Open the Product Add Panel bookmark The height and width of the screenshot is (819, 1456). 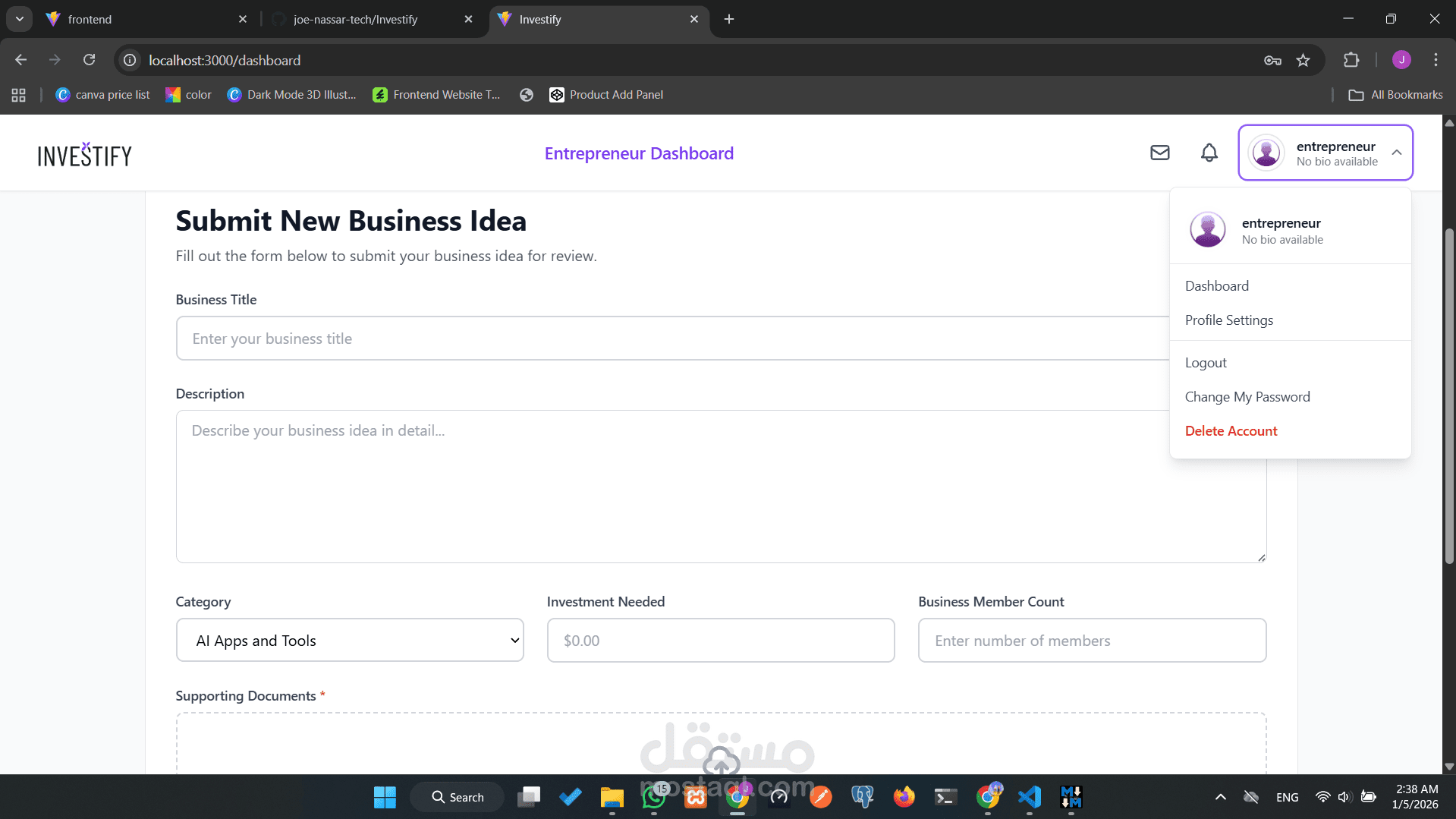click(606, 95)
